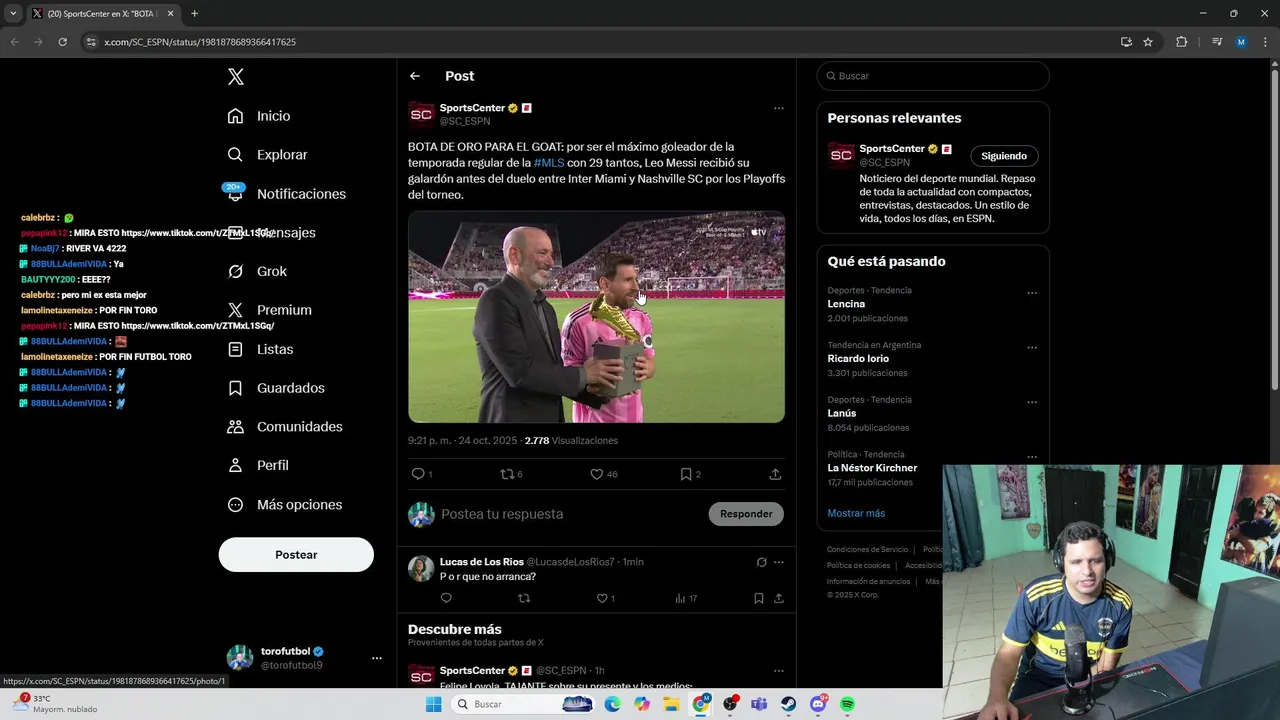Open Notificaciones with 20+ badge
This screenshot has width=1280, height=720.
click(x=286, y=194)
